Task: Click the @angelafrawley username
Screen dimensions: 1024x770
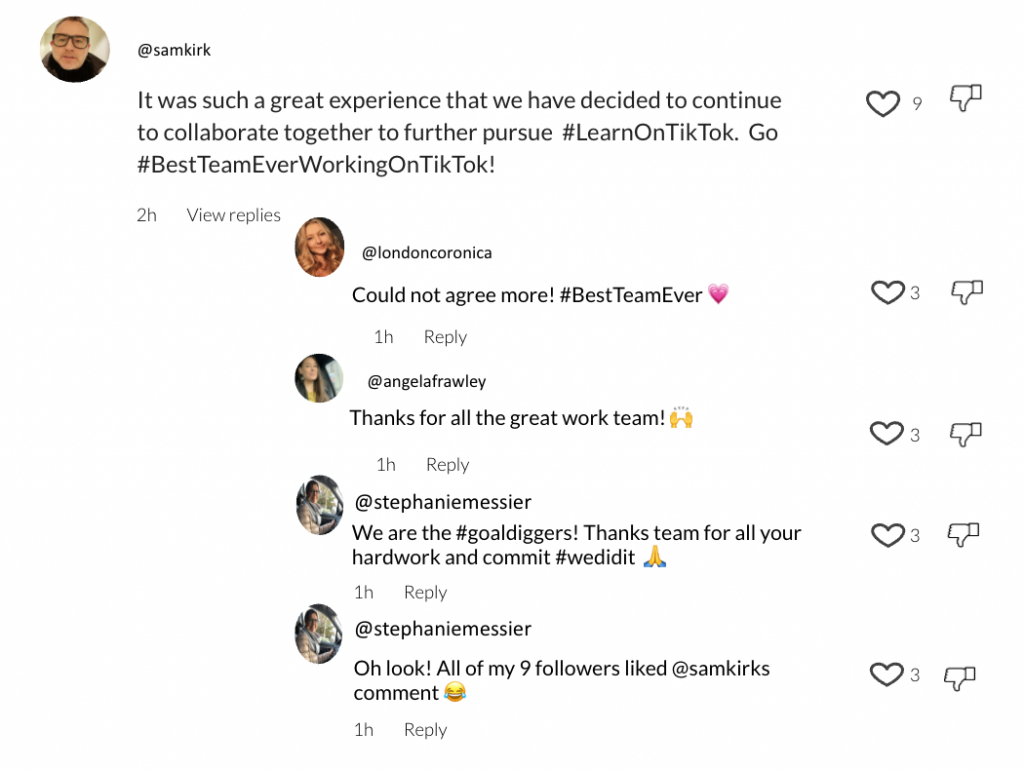Action: (x=427, y=381)
